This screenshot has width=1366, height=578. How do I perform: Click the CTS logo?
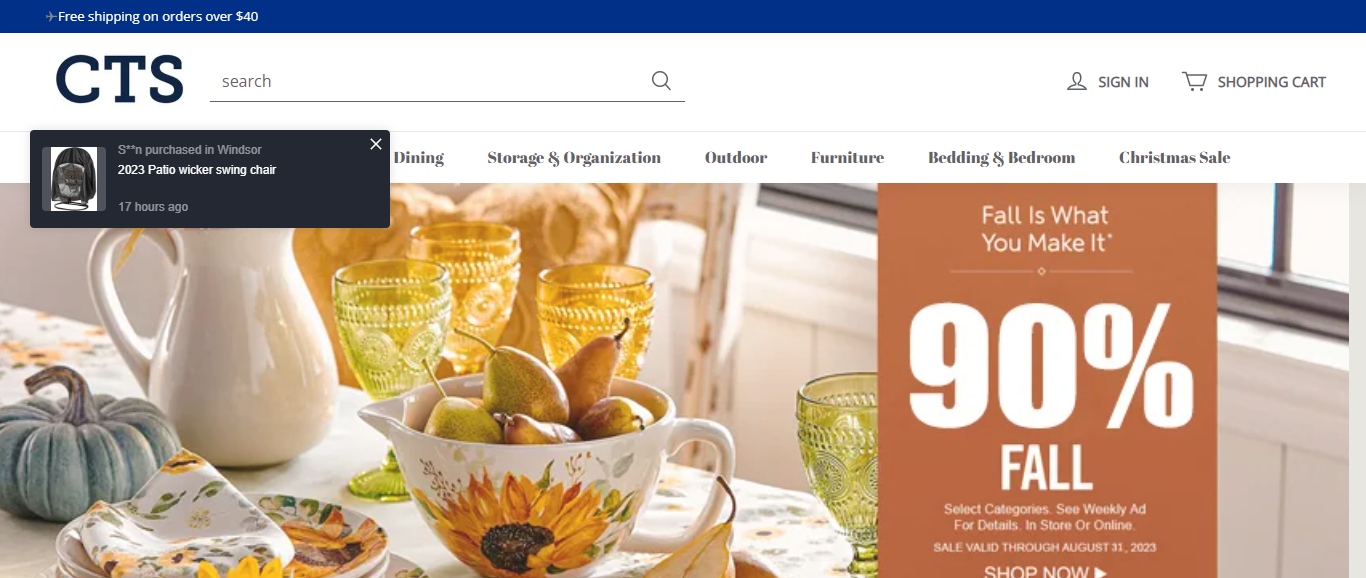pos(120,80)
